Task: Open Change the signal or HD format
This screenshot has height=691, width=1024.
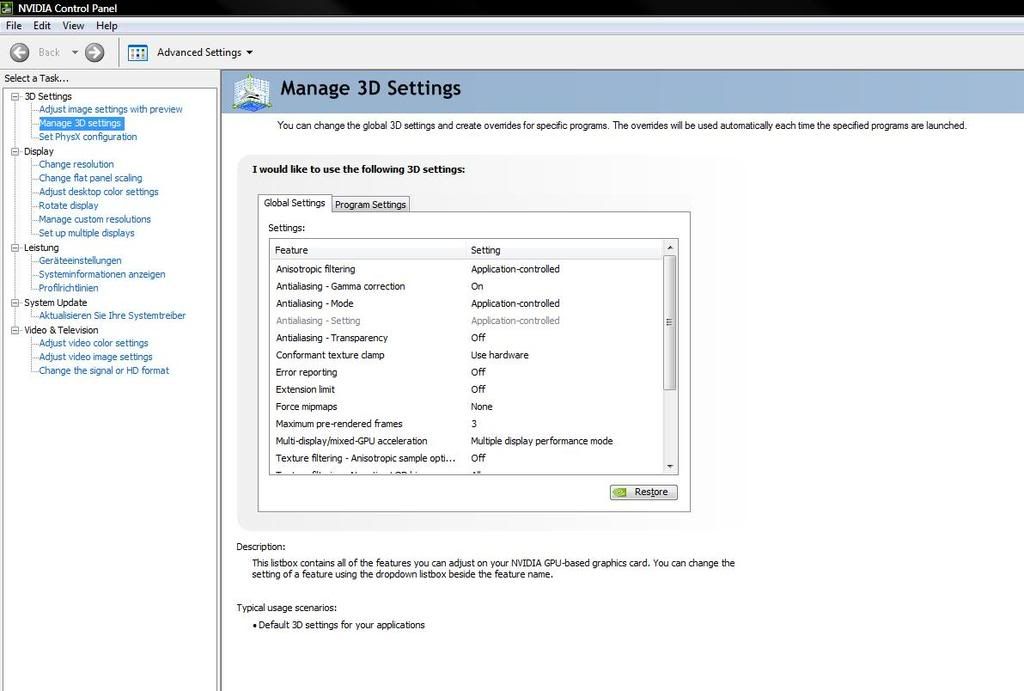Action: tap(104, 370)
